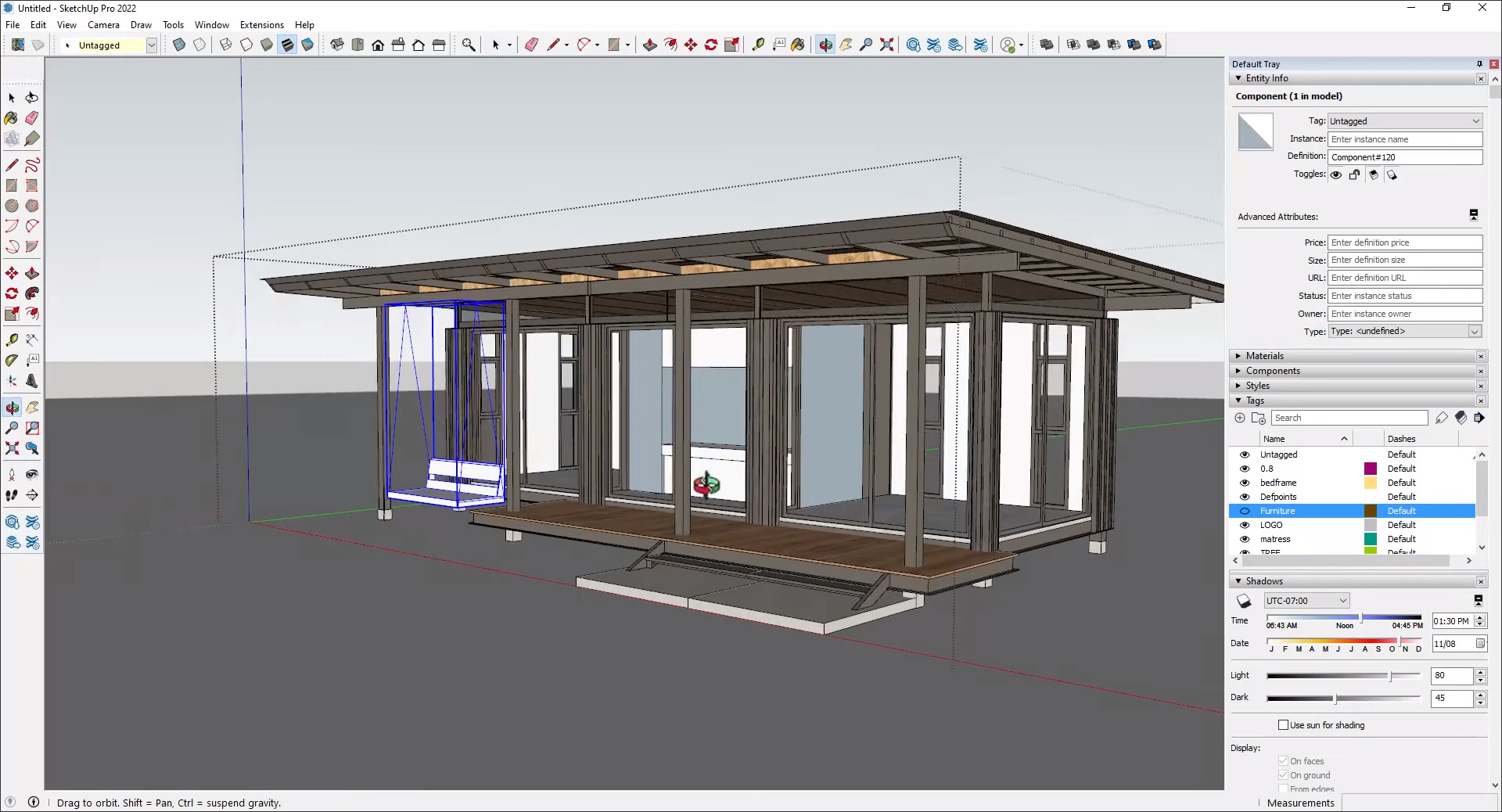
Task: Click the Light slider track
Action: tap(1343, 676)
